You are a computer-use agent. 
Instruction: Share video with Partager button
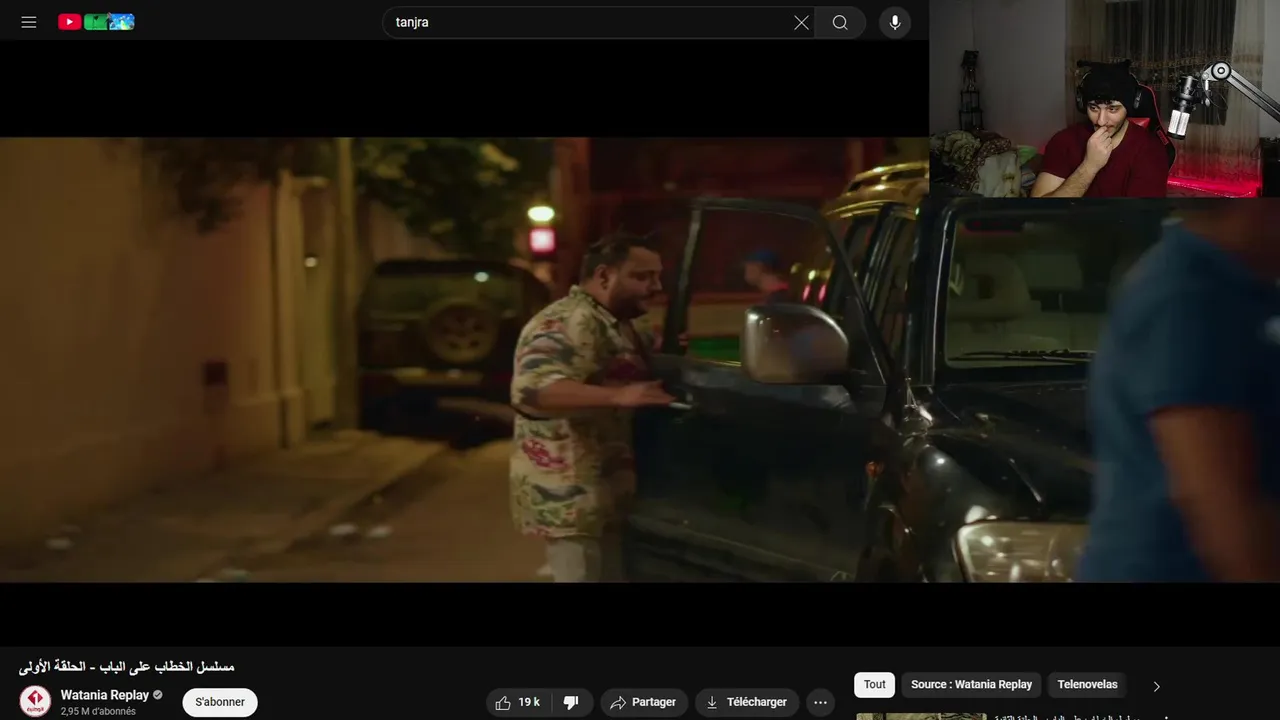point(644,702)
